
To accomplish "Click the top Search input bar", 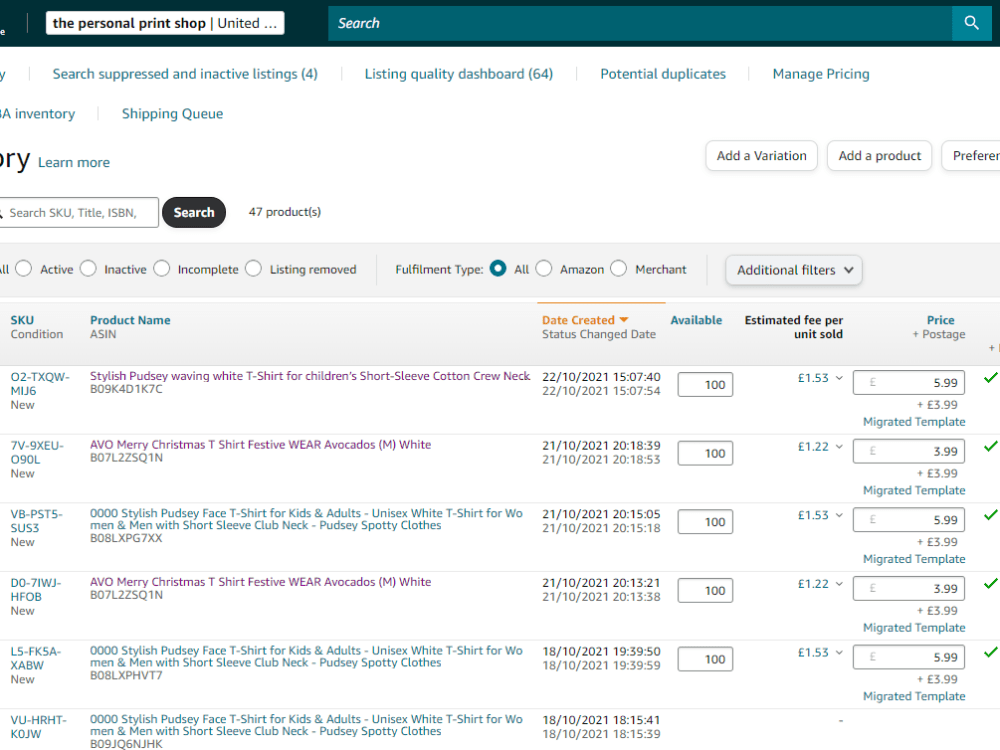I will pos(640,24).
